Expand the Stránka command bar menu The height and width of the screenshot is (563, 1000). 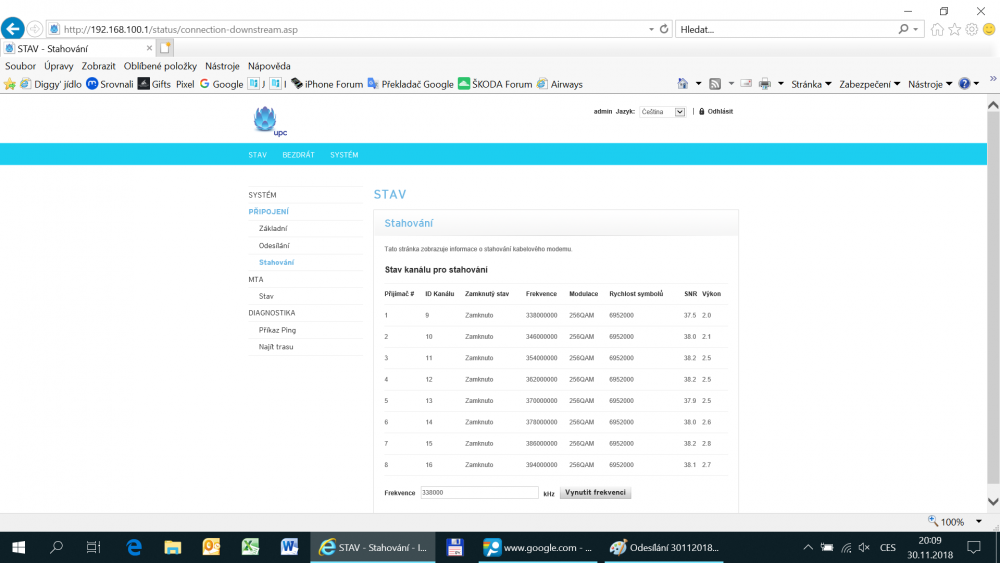810,84
